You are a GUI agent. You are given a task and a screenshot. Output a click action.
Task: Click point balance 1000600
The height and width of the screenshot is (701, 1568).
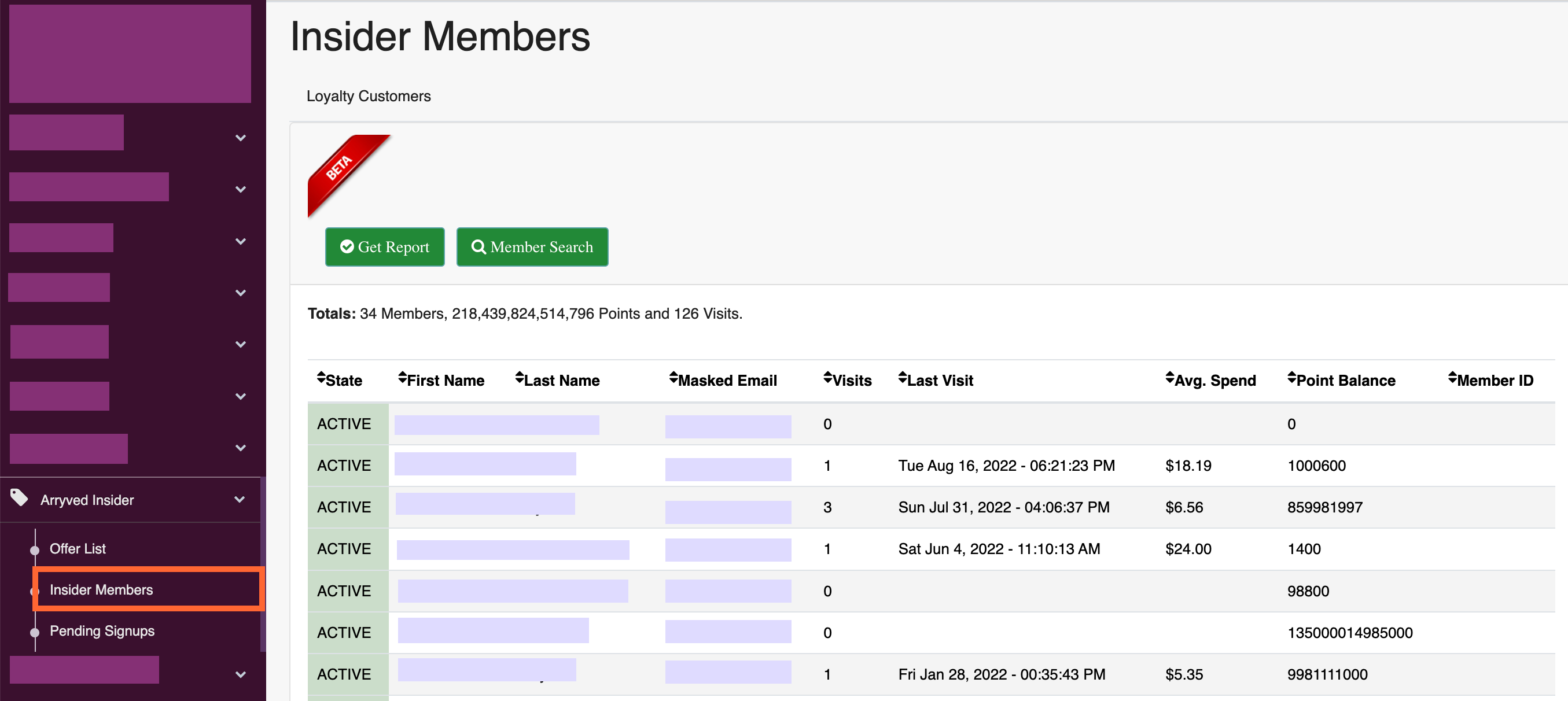point(1316,466)
